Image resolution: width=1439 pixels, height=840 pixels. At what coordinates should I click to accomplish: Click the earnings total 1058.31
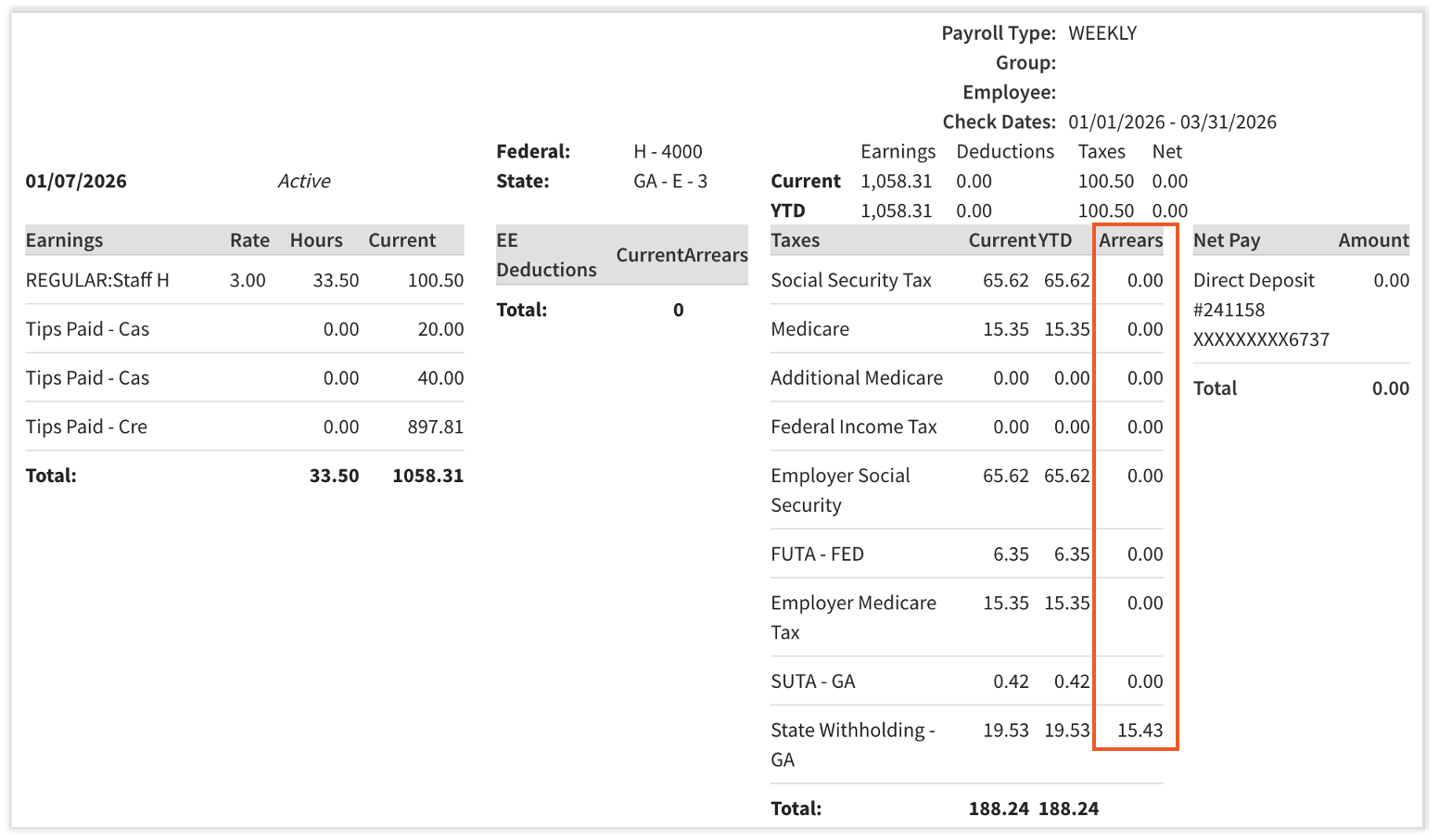point(427,476)
